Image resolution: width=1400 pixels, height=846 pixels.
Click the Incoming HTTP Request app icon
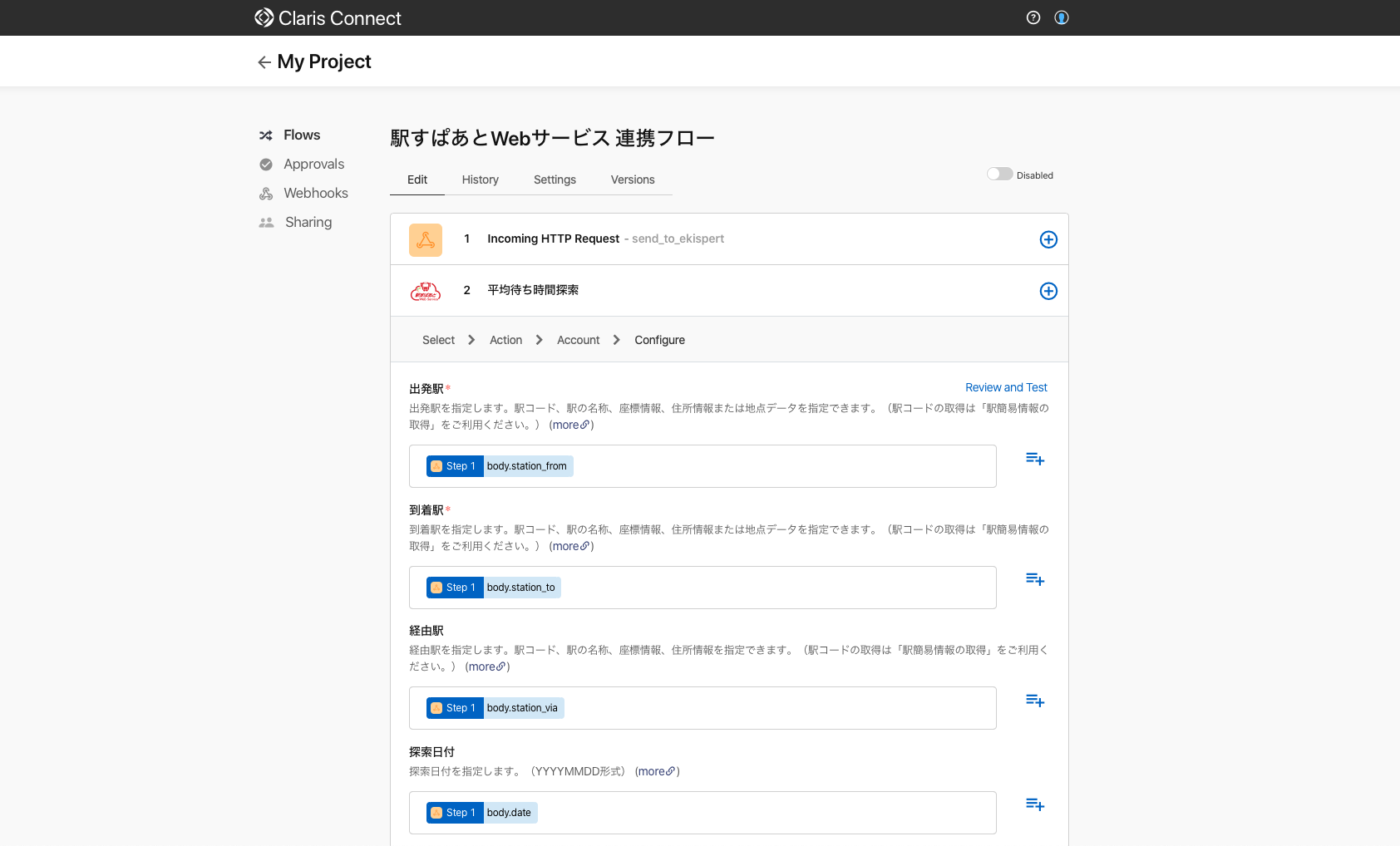[425, 239]
